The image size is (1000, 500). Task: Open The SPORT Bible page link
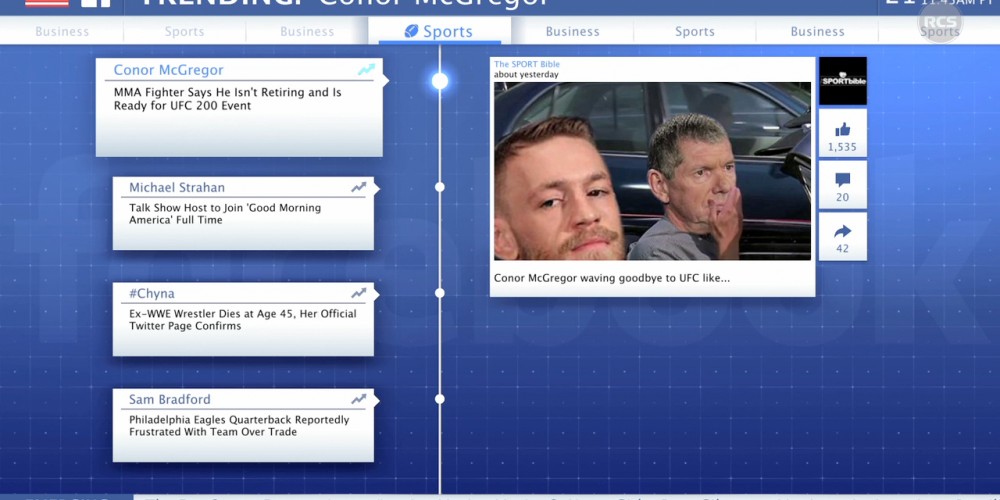[x=527, y=64]
